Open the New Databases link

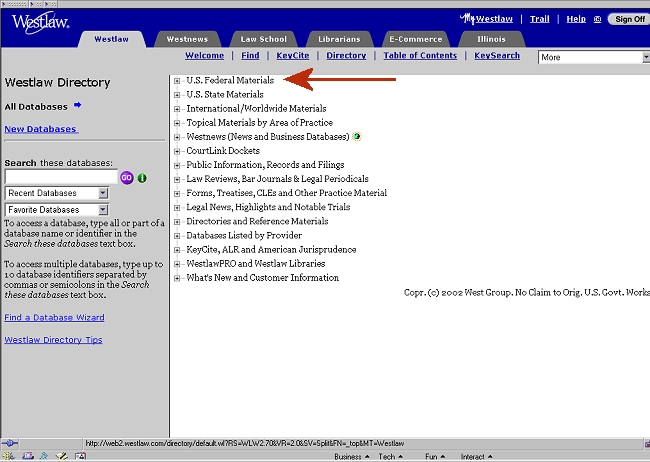click(41, 129)
